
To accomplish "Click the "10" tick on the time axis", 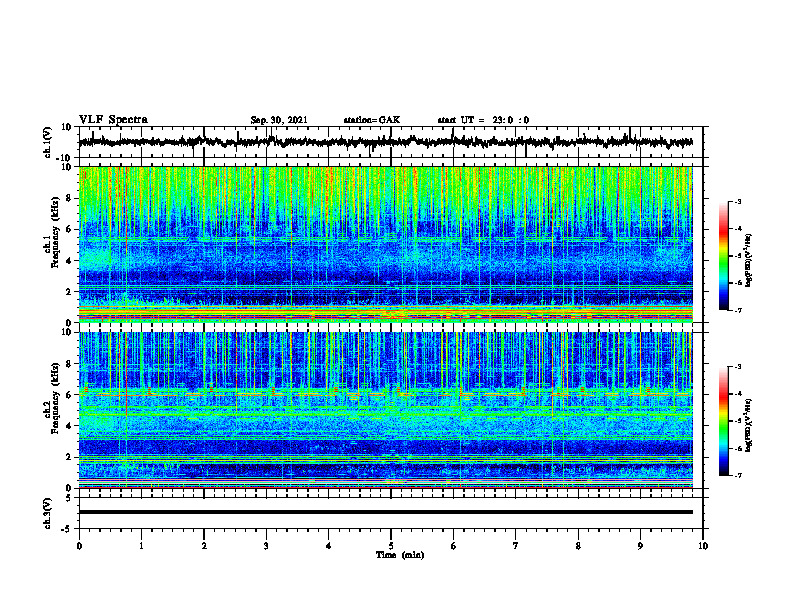I will (703, 546).
